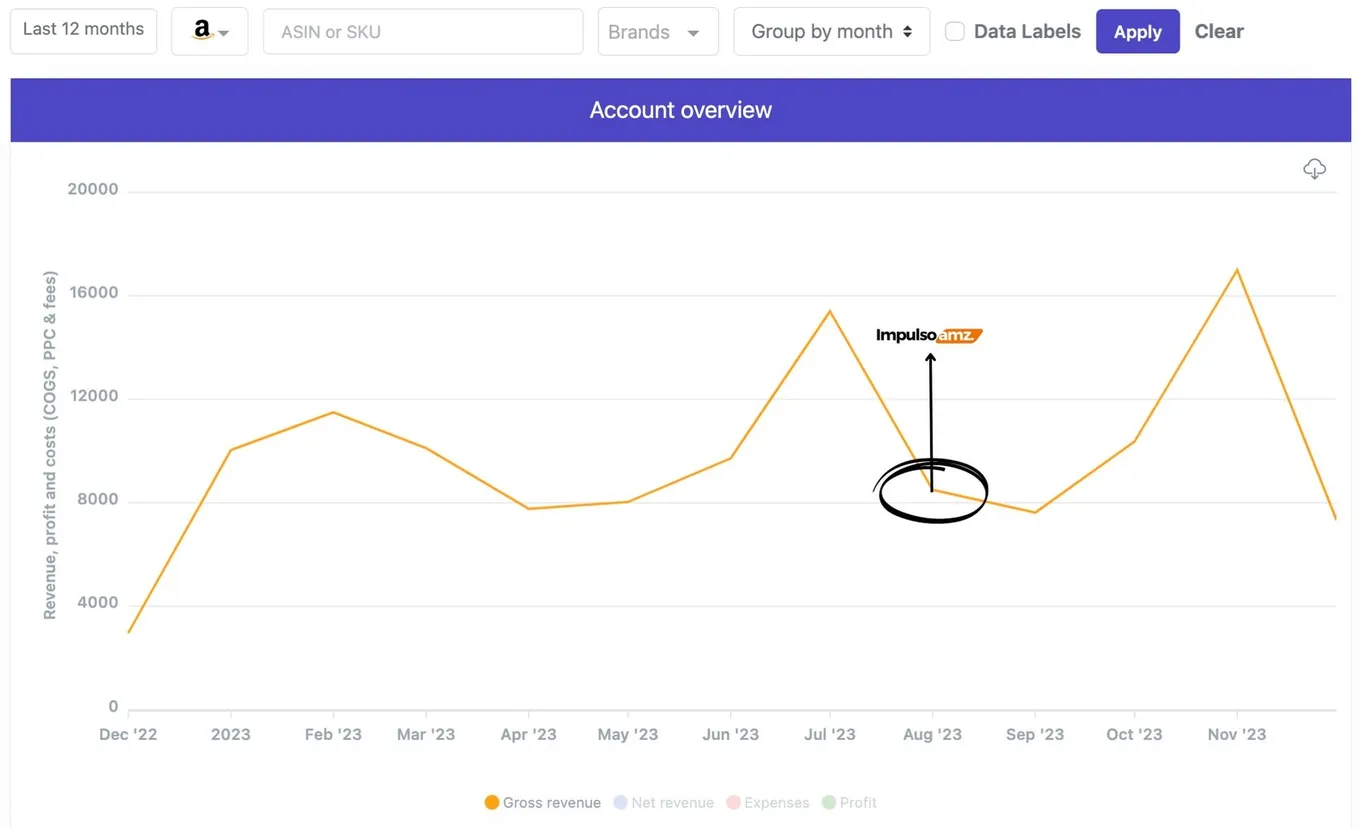Click the Clear filters link
The width and height of the screenshot is (1360, 831).
point(1219,31)
